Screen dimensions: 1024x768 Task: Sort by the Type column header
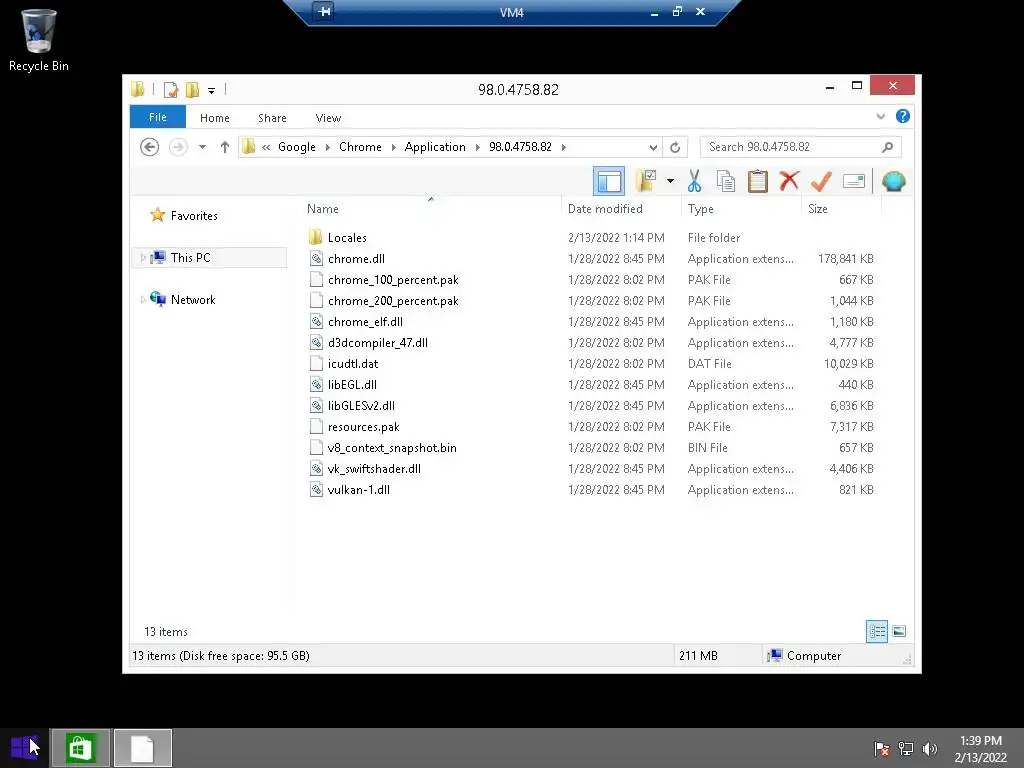tap(700, 208)
